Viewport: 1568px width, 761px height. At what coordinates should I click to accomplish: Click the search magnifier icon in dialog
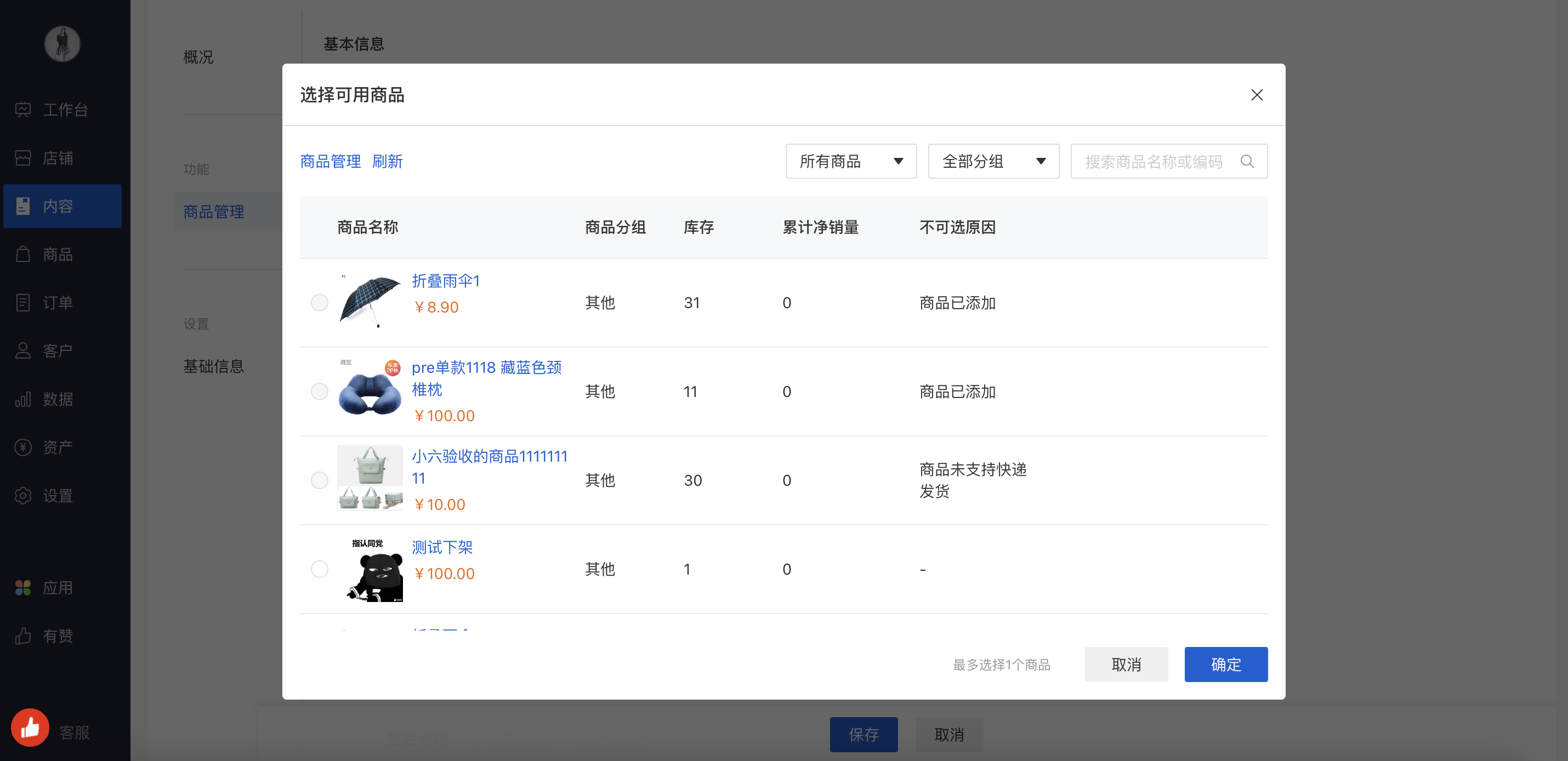[1247, 161]
